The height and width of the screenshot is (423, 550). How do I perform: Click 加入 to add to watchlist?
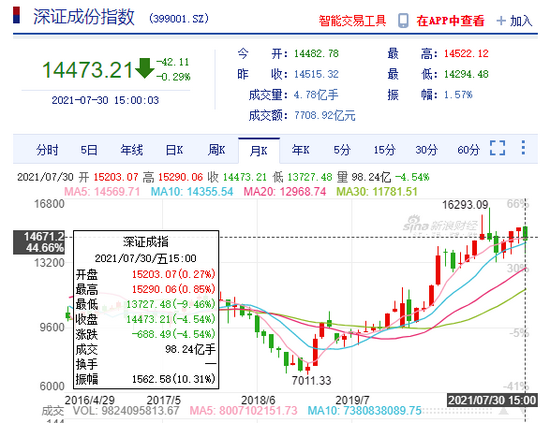coord(521,21)
